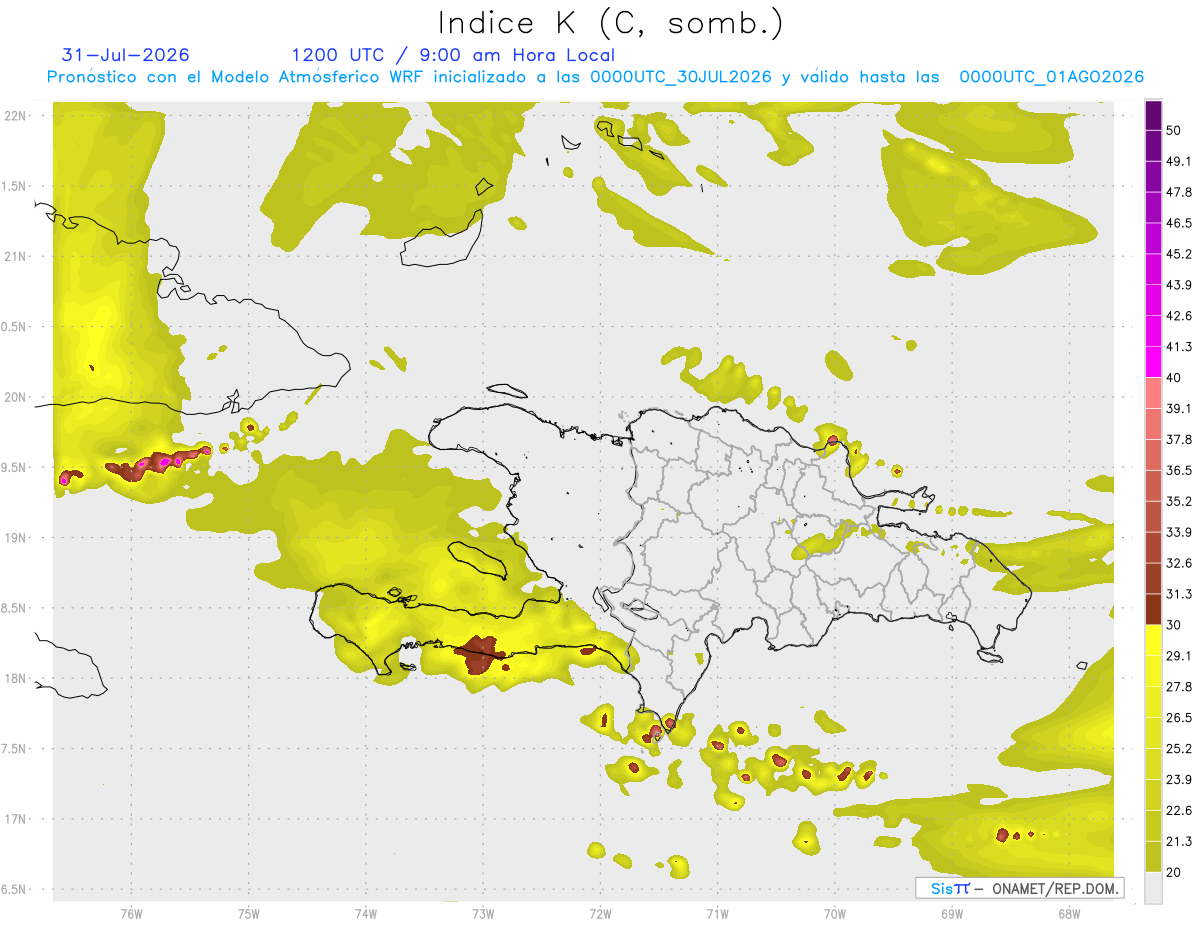1200x927 pixels.
Task: Select color scale label "47.8"
Action: click(x=1179, y=192)
